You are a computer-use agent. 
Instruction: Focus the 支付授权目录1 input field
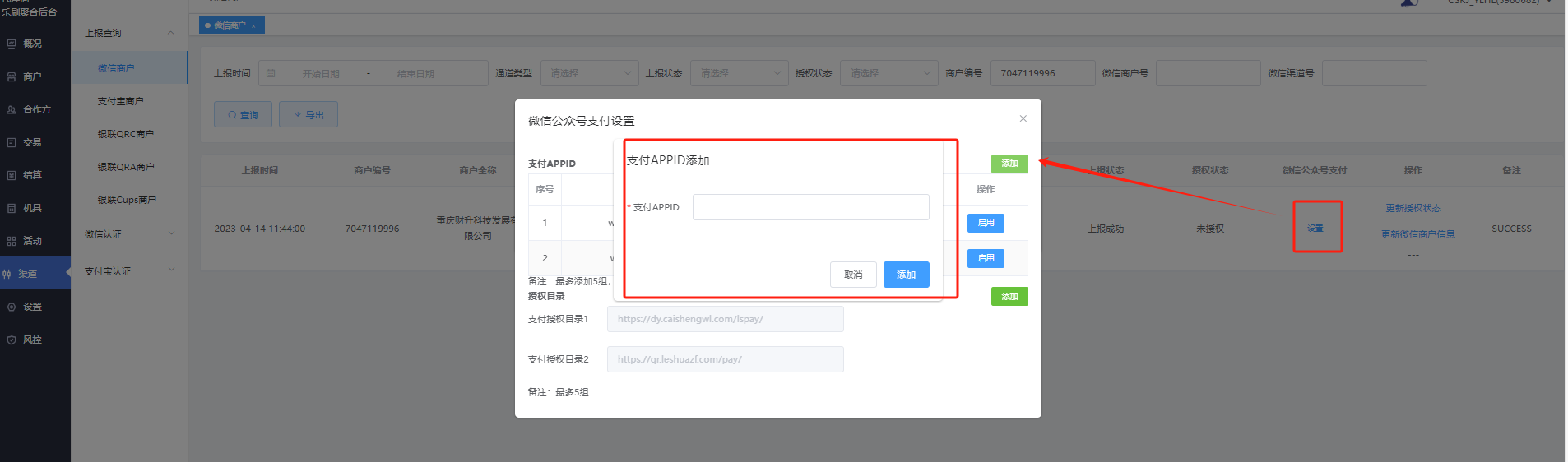726,319
